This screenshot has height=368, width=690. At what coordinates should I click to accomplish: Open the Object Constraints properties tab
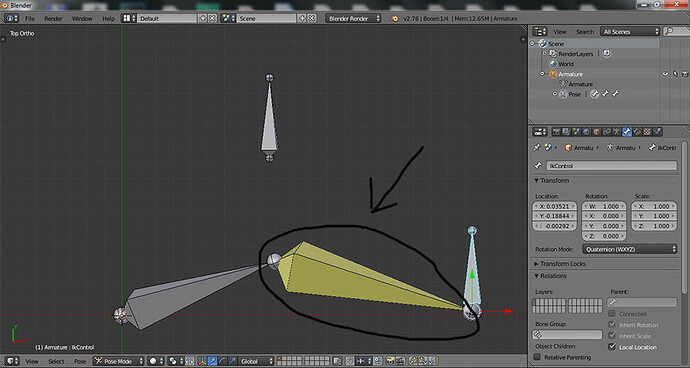click(x=606, y=132)
